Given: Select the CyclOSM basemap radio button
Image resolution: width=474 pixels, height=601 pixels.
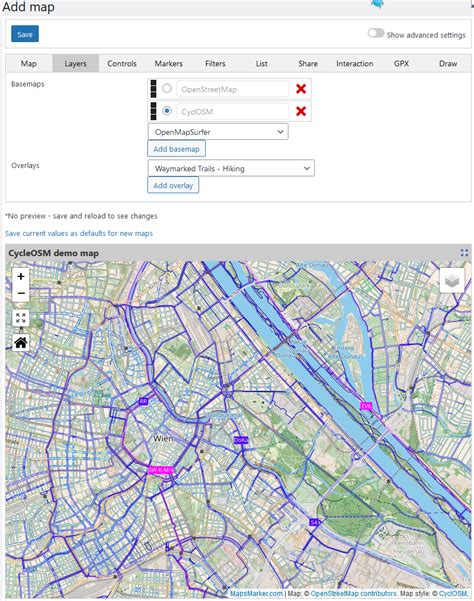Looking at the screenshot, I should click(167, 111).
